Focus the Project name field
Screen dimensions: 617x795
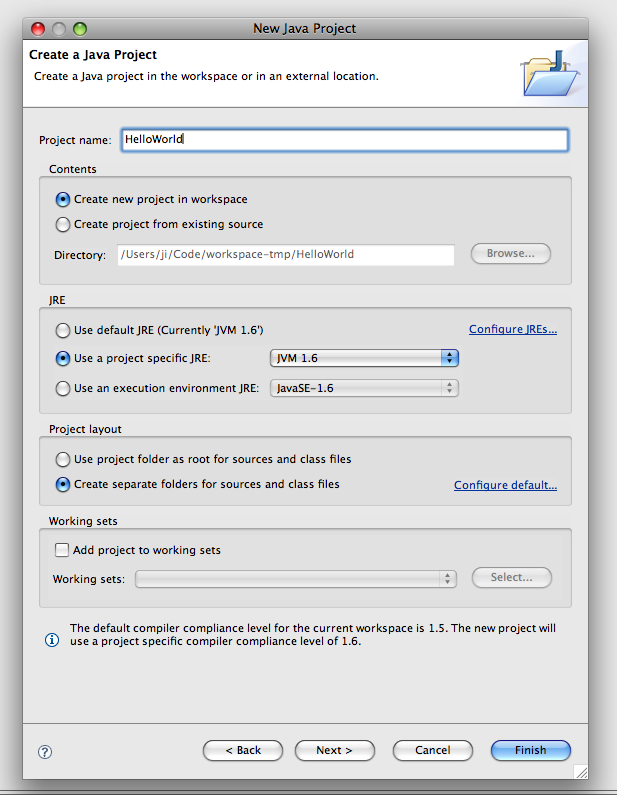click(345, 140)
